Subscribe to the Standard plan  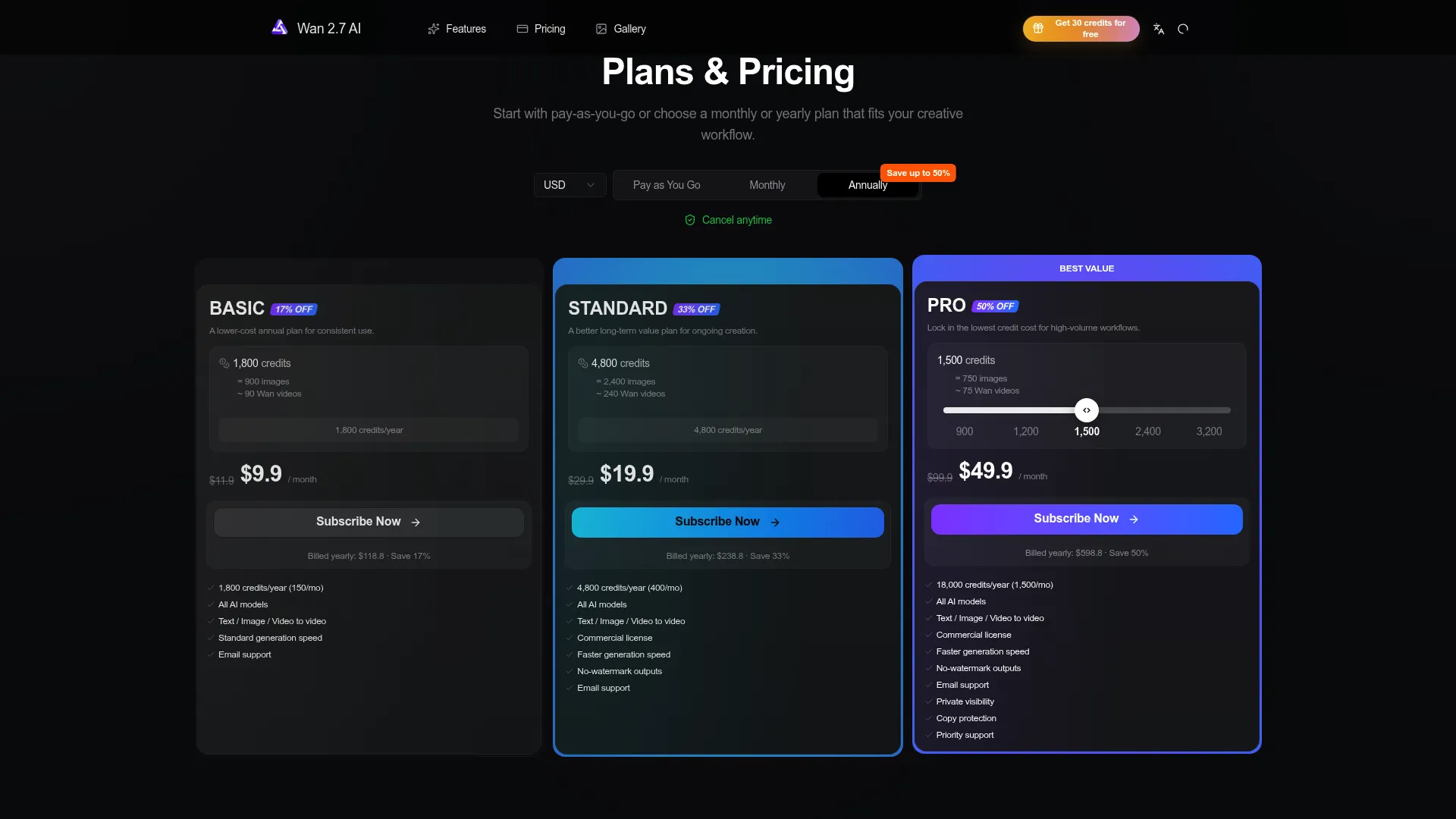[727, 522]
